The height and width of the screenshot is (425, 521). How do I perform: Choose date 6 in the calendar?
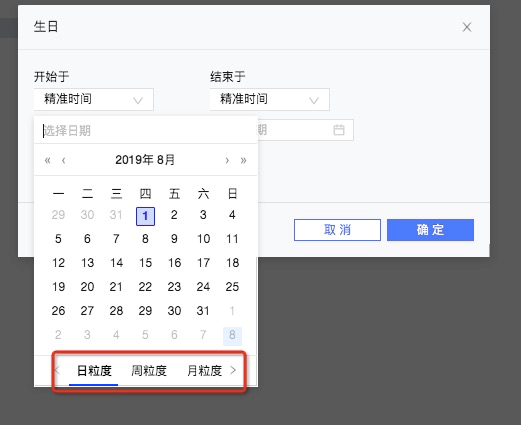(x=87, y=239)
